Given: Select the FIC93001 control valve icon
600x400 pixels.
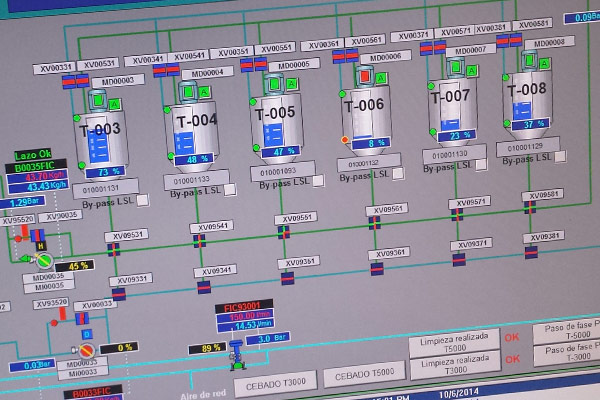Looking at the screenshot, I should click(237, 350).
